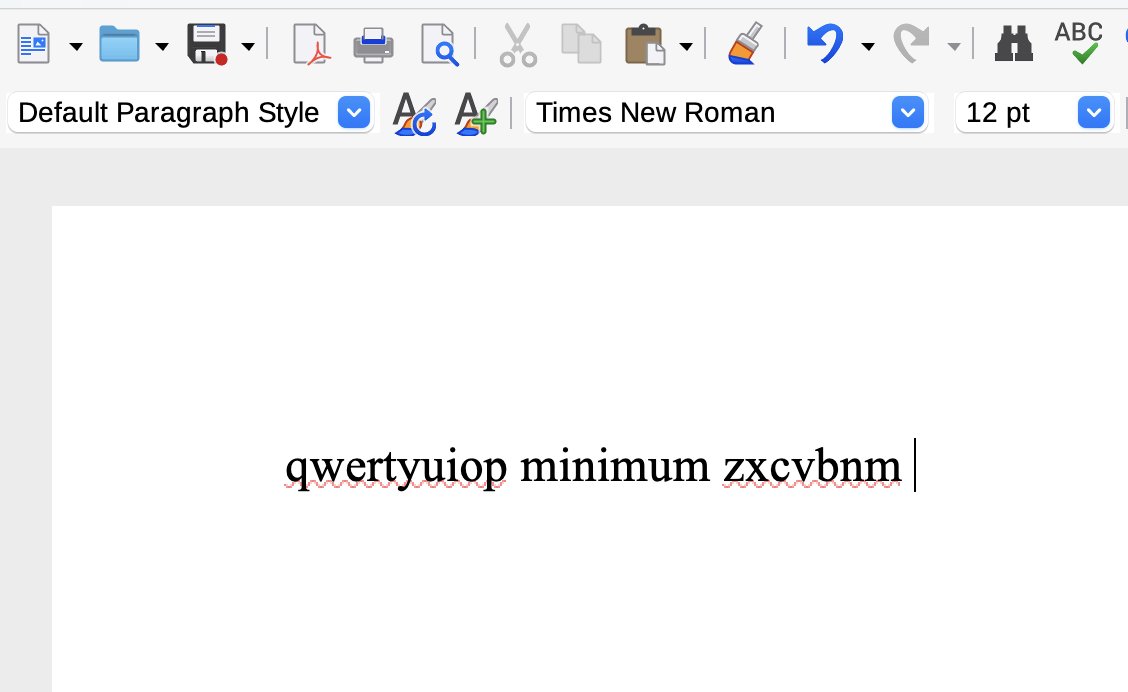Click inside the text after zxcvbnm
Screen dimensions: 1128x692
point(913,466)
